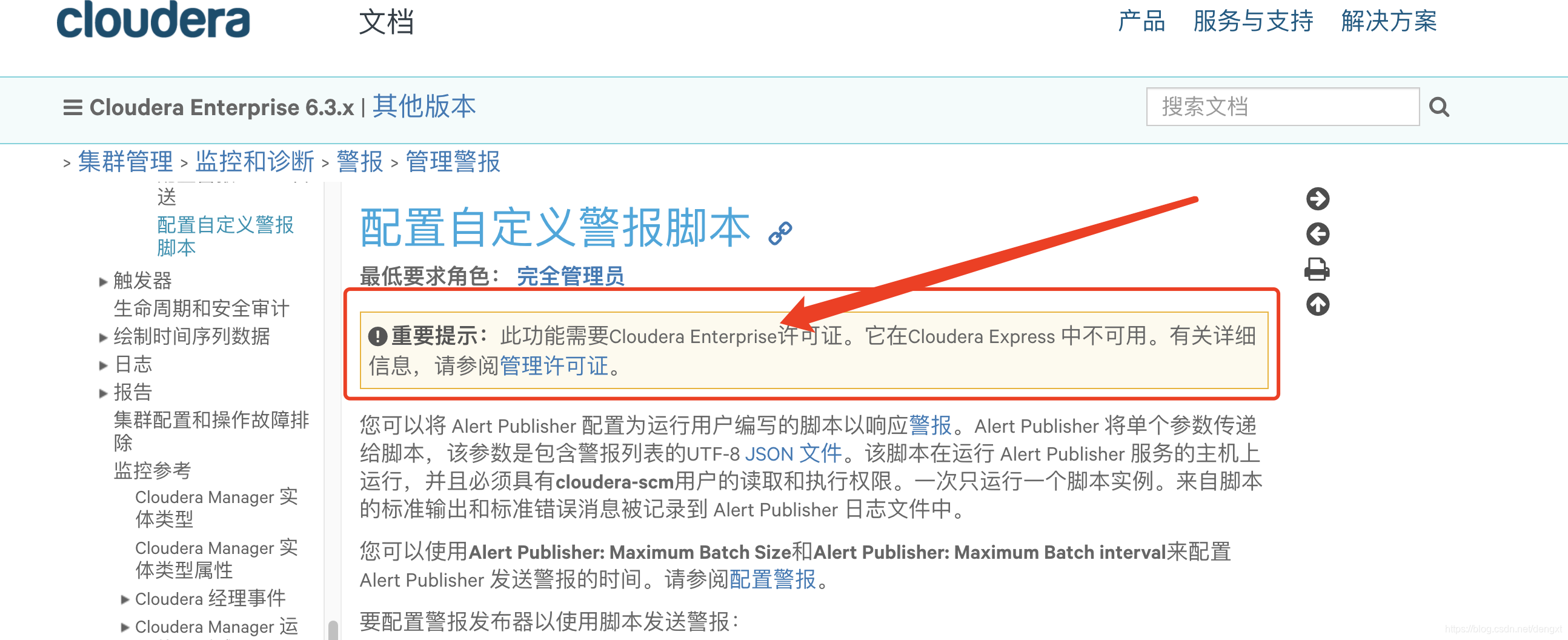1568x640 pixels.
Task: Open the 产品 menu
Action: click(1141, 21)
